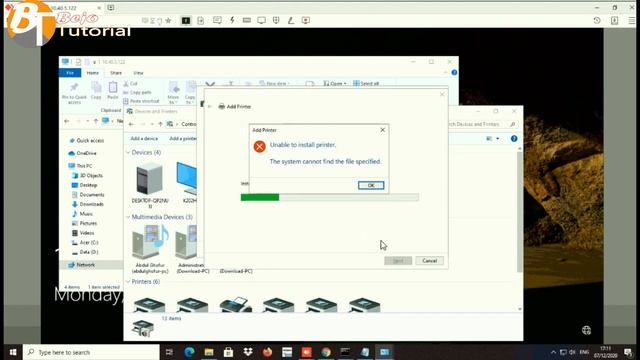Select Abdul Ghofur multimedia device icon
Image resolution: width=640 pixels, height=360 pixels.
[x=150, y=242]
